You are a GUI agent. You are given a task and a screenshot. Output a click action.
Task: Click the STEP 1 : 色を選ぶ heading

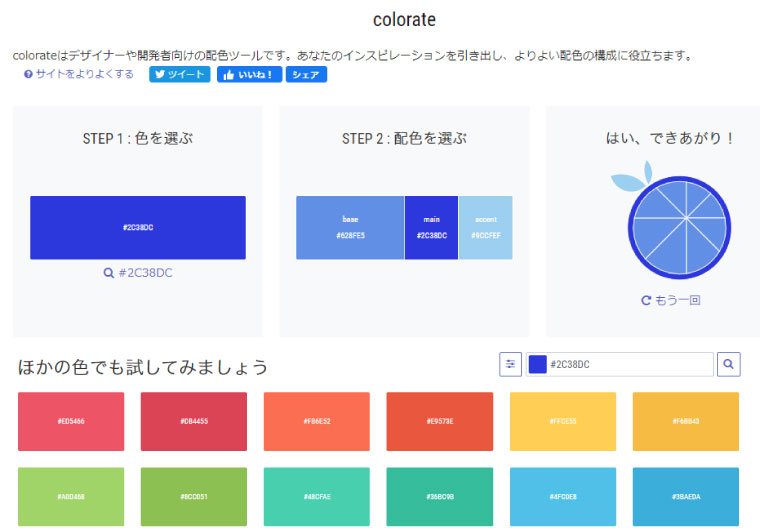(x=138, y=139)
